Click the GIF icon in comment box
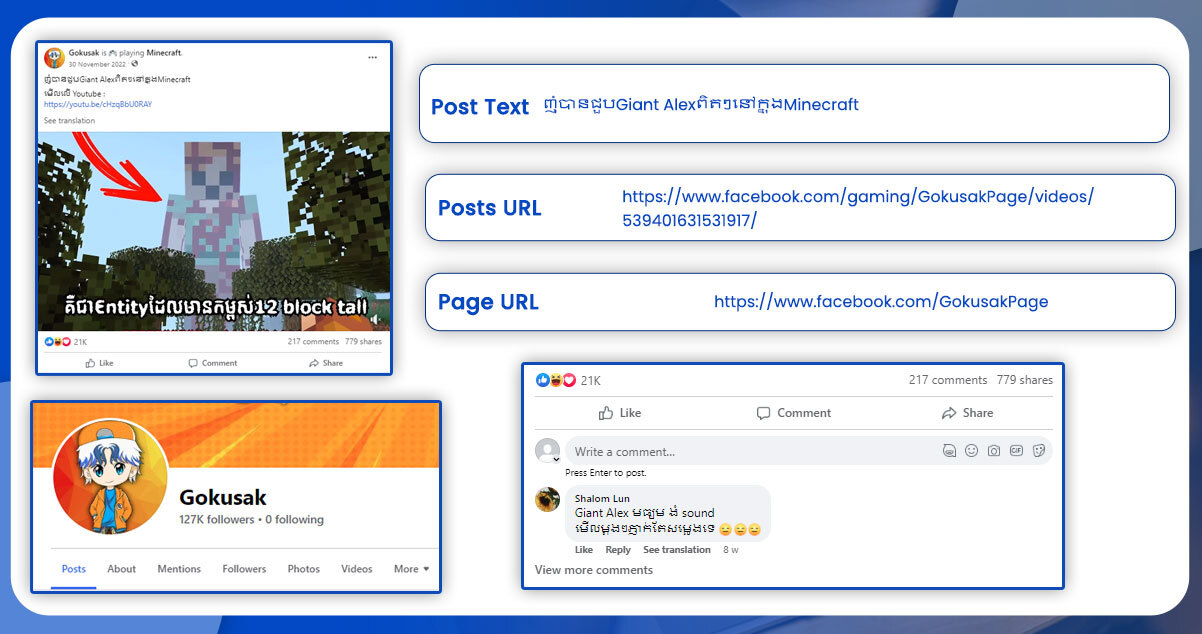The height and width of the screenshot is (634, 1202). pos(1016,451)
